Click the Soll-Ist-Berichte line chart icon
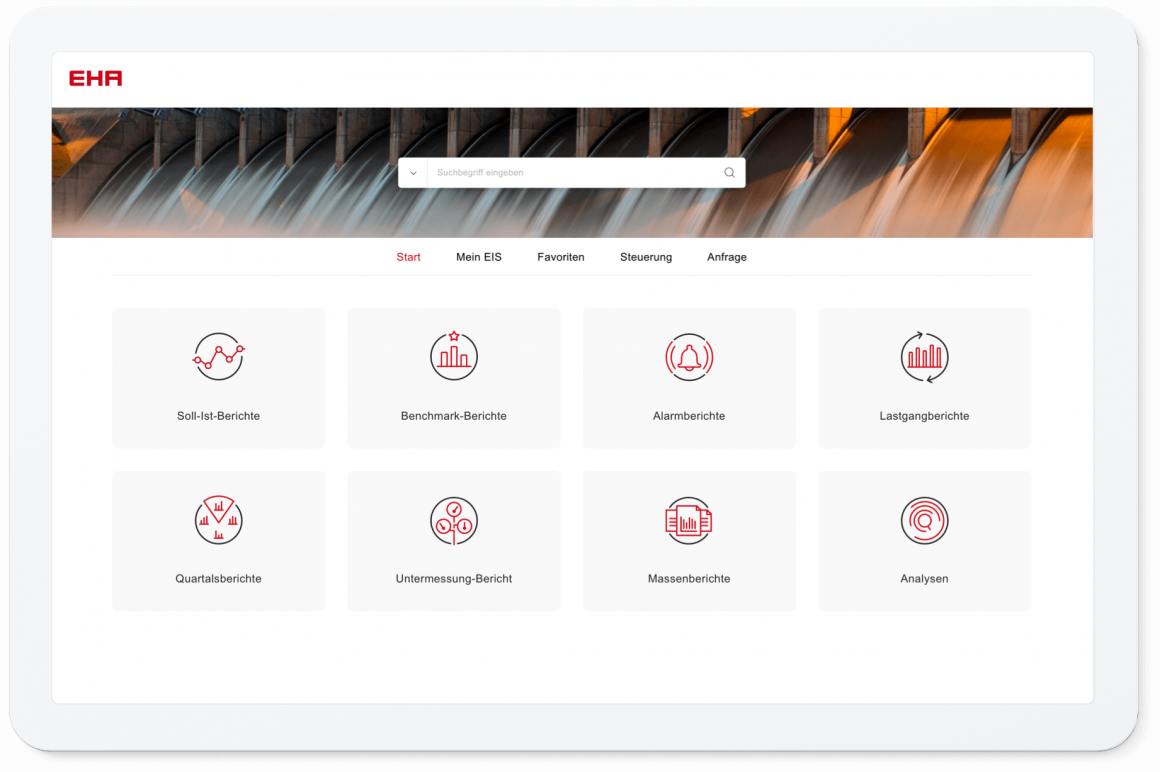Screen dimensions: 1160x772 [218, 357]
